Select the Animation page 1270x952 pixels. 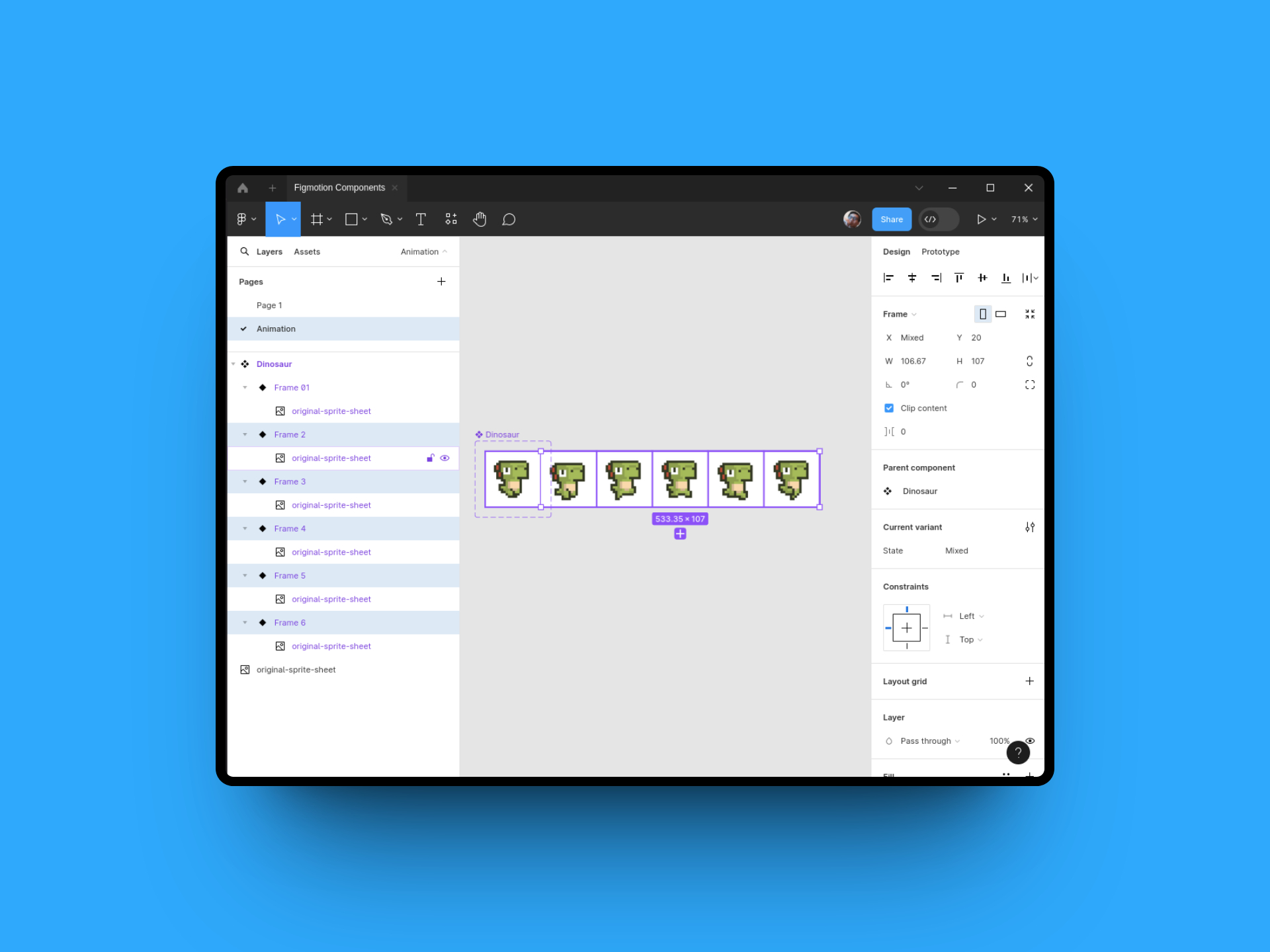276,329
